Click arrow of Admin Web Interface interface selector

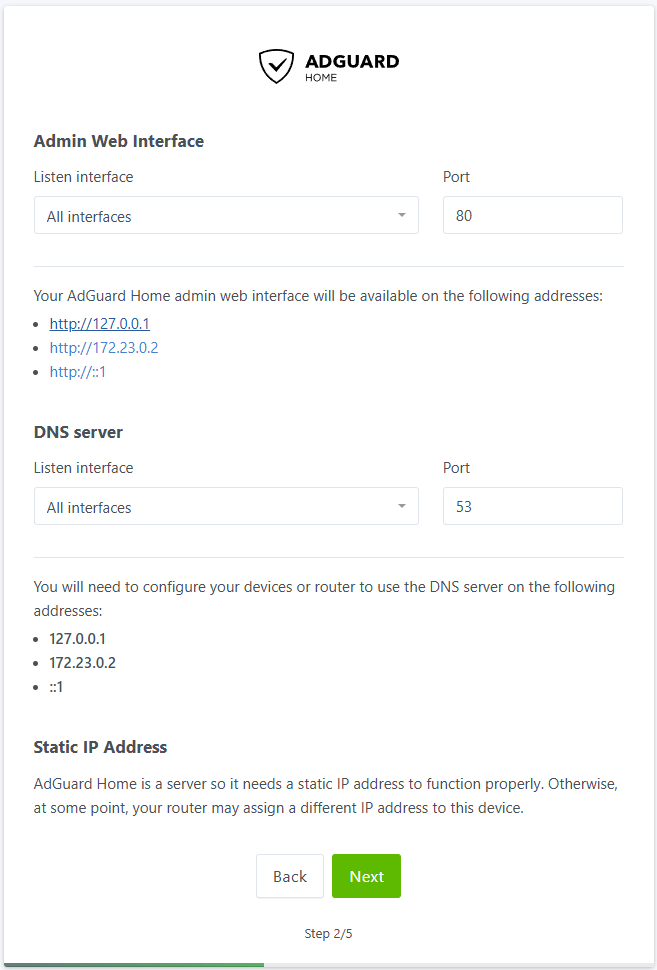pos(401,216)
